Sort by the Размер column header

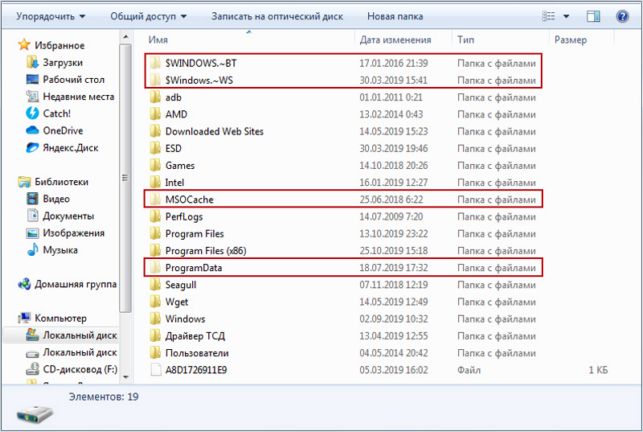tap(570, 40)
